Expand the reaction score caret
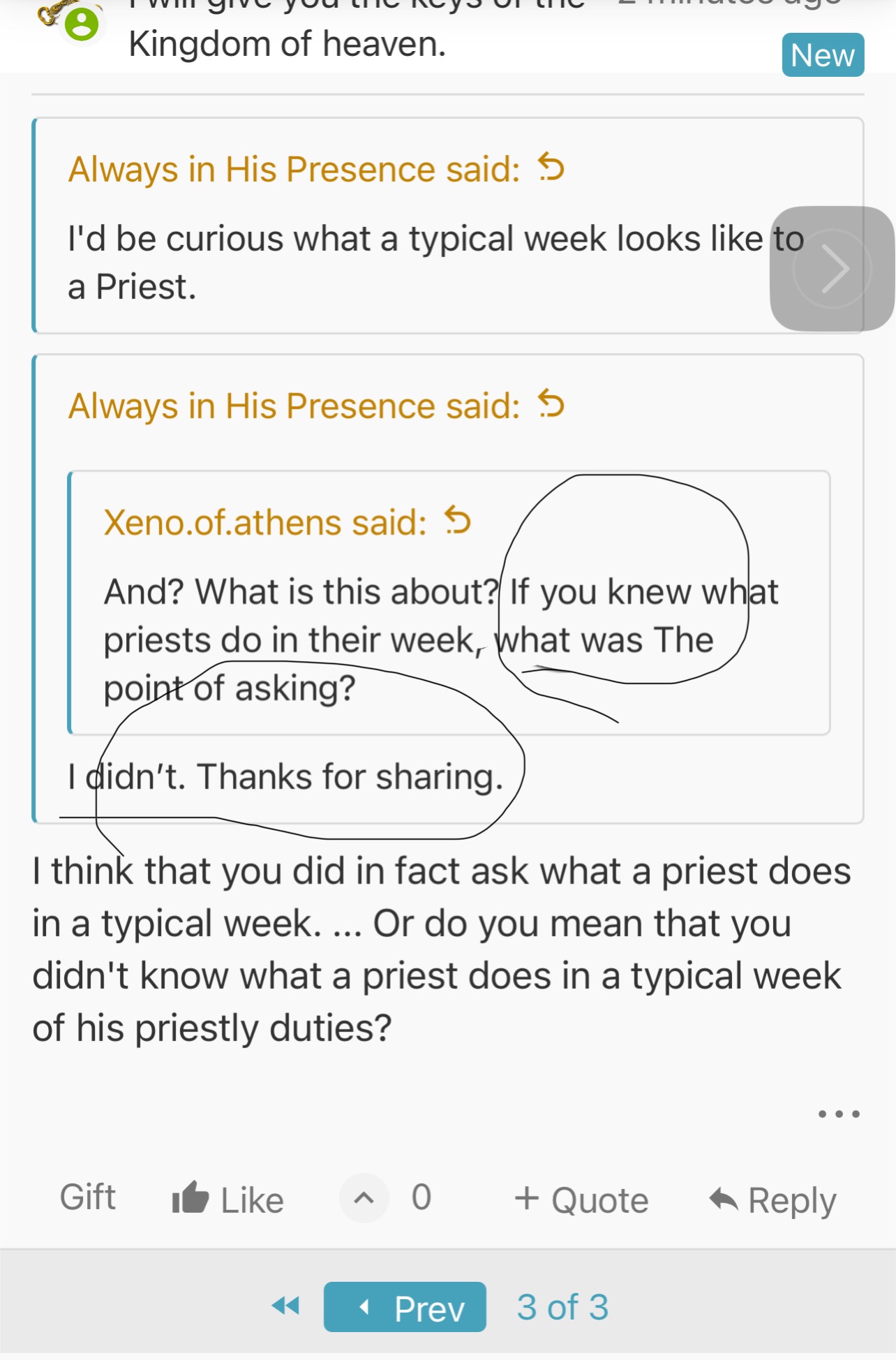 (x=364, y=1199)
